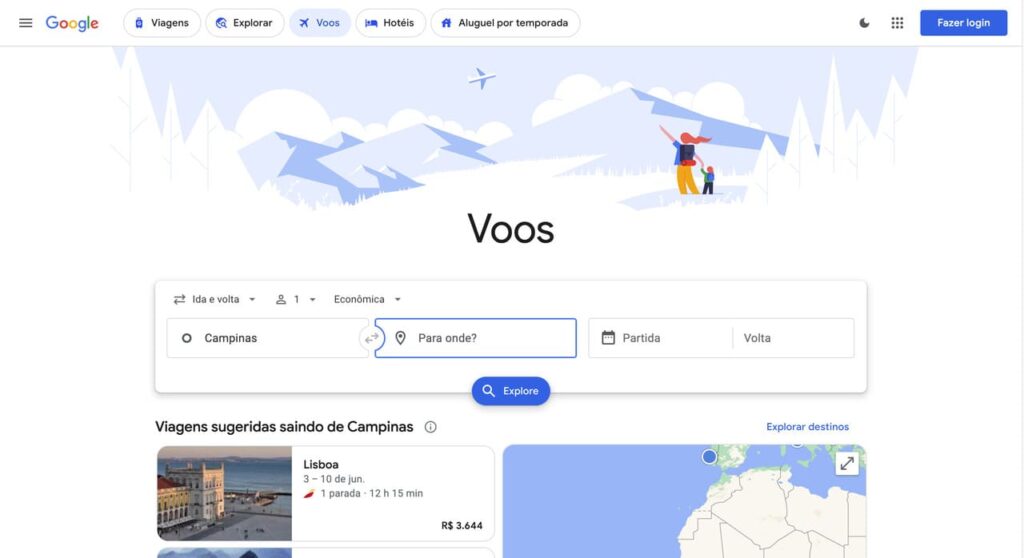Click the blue Explore search button

(511, 391)
